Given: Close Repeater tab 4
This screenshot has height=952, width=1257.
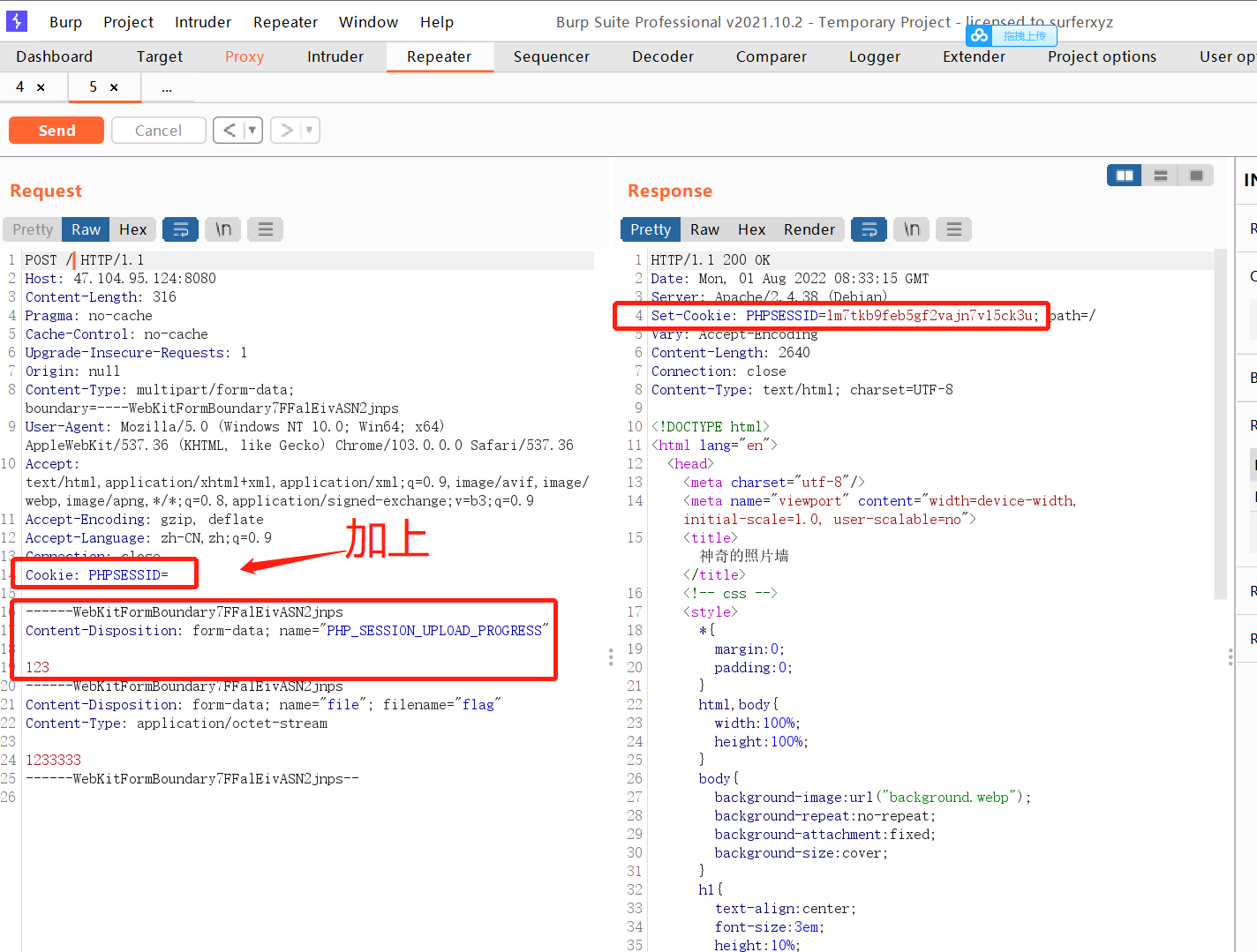Looking at the screenshot, I should coord(41,87).
